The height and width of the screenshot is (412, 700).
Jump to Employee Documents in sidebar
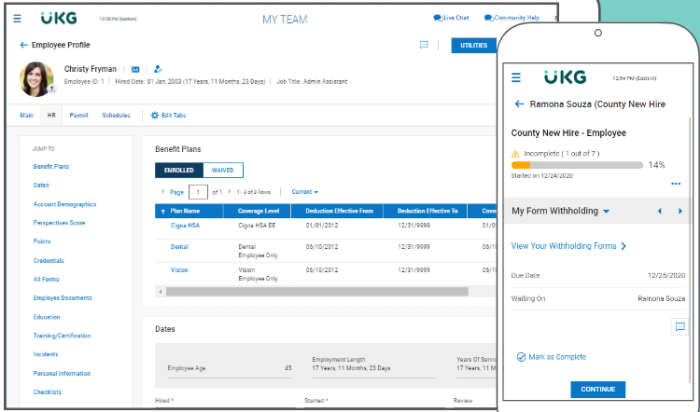pyautogui.click(x=62, y=298)
